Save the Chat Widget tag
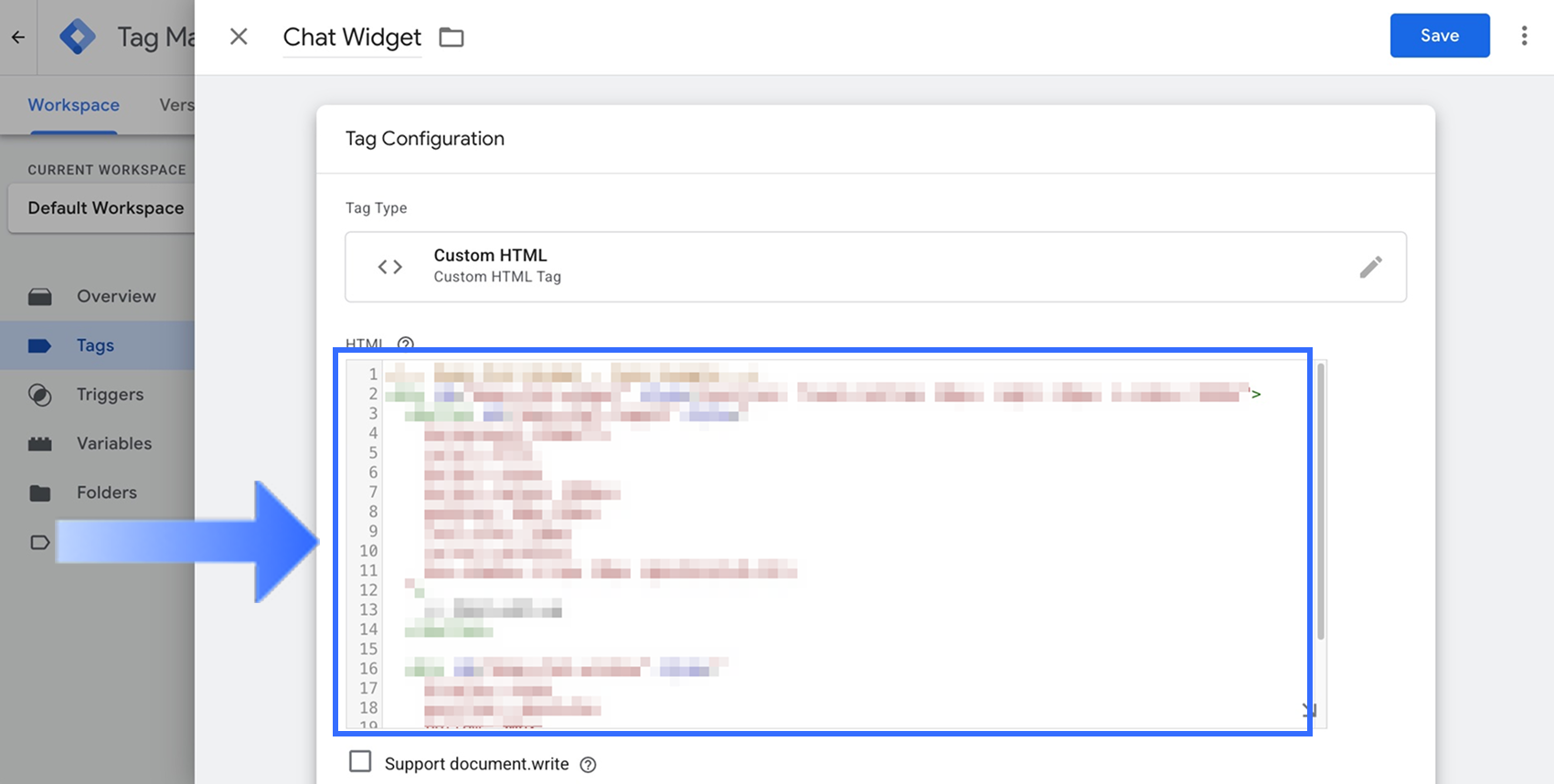The image size is (1554, 784). point(1440,36)
